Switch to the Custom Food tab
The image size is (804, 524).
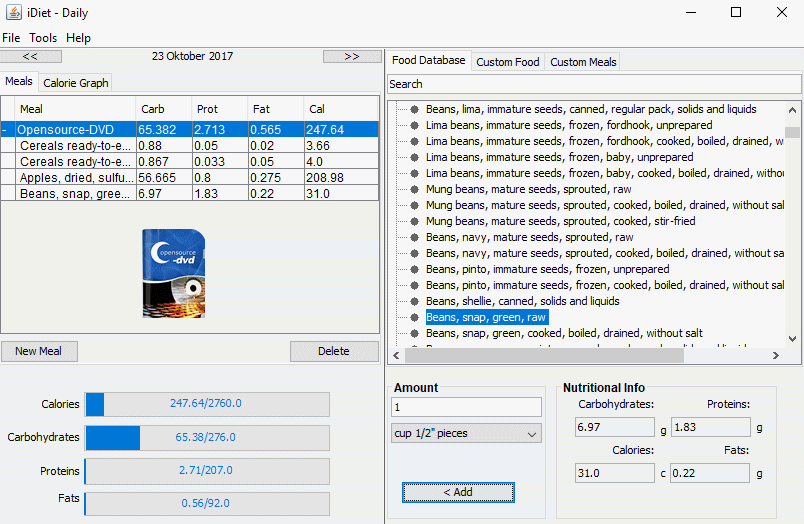click(507, 62)
